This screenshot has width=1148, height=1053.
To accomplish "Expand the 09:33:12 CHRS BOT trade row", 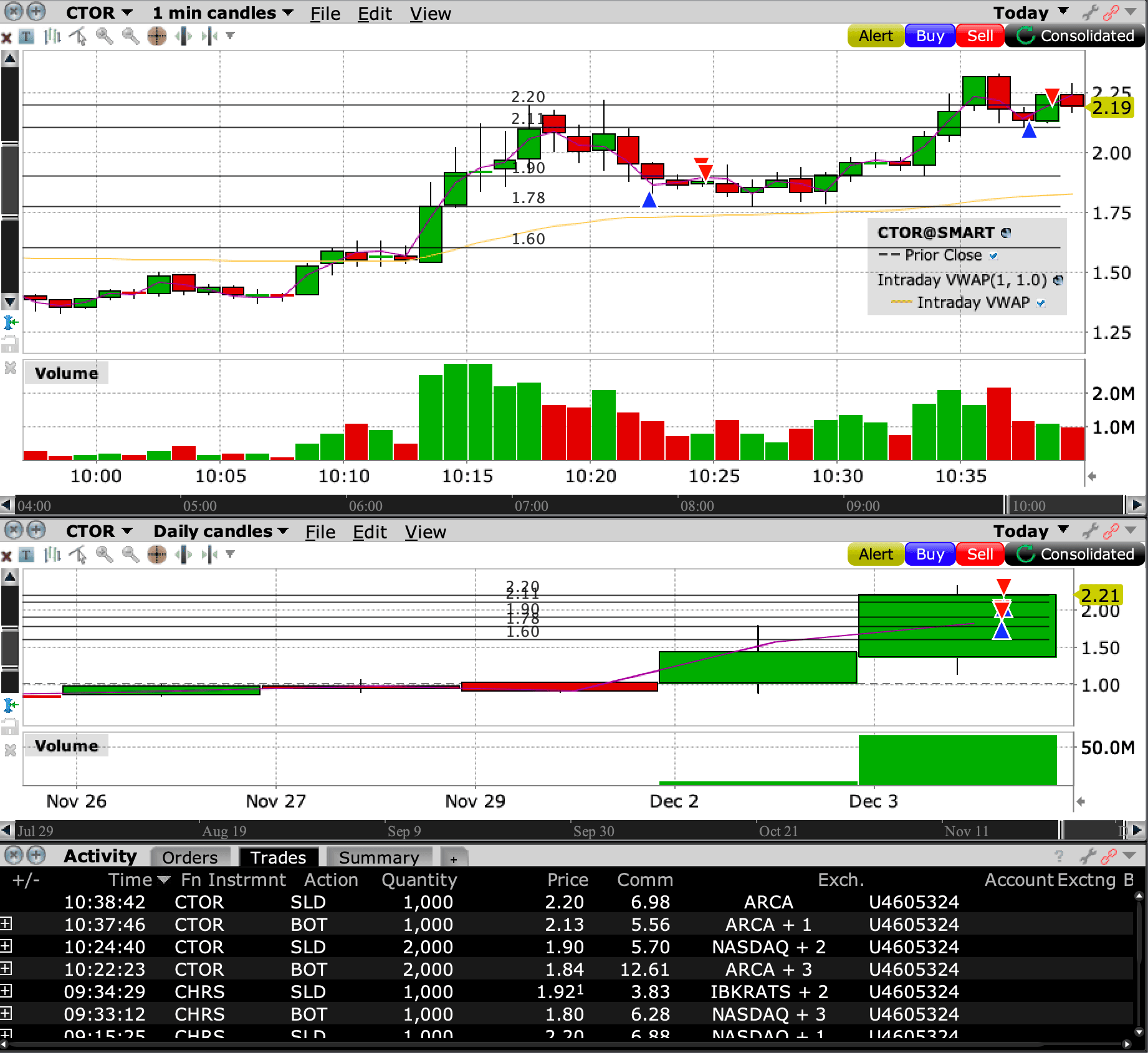I will coord(6,1013).
